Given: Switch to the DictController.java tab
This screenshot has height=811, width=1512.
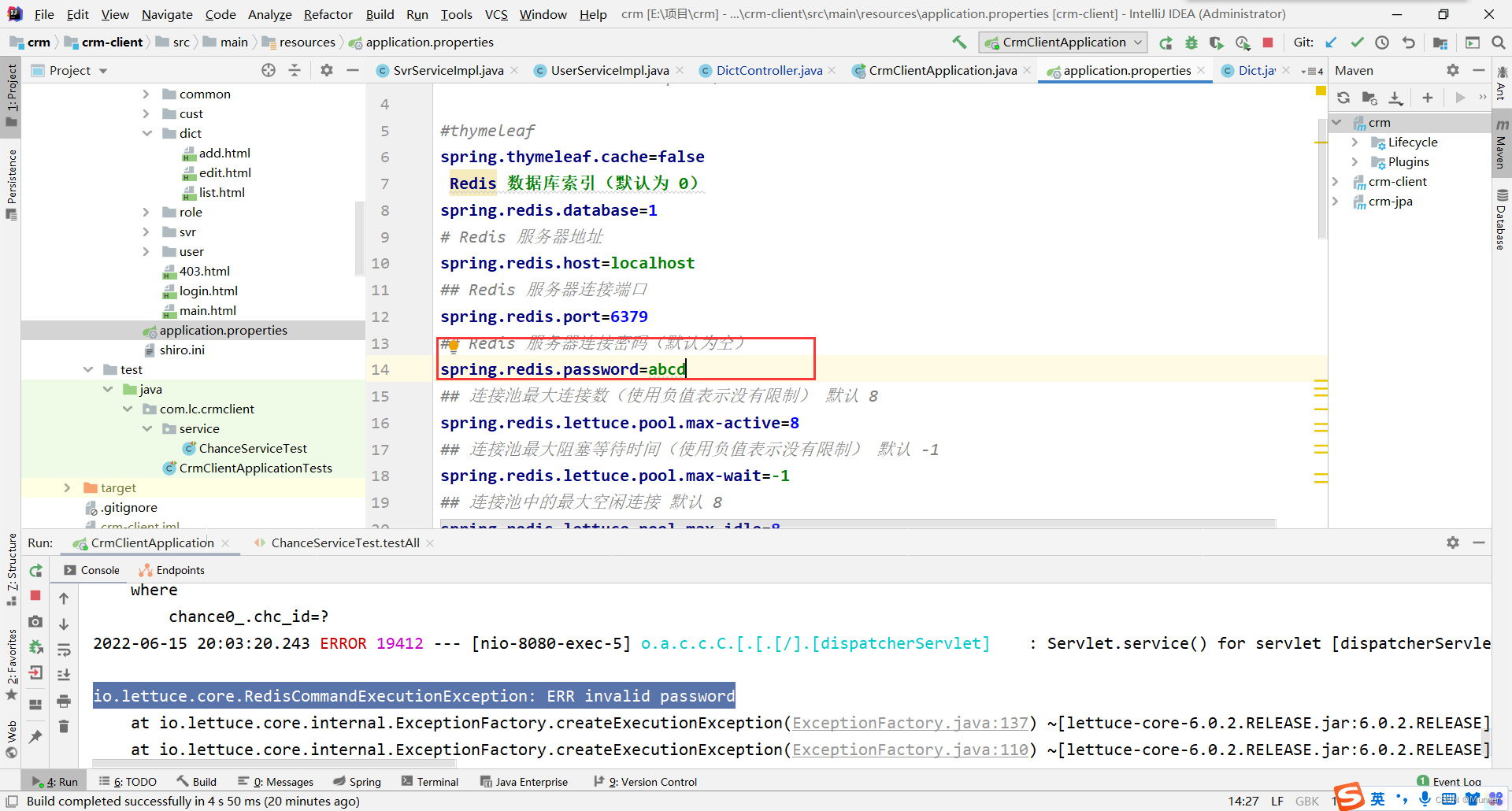Looking at the screenshot, I should pos(769,70).
